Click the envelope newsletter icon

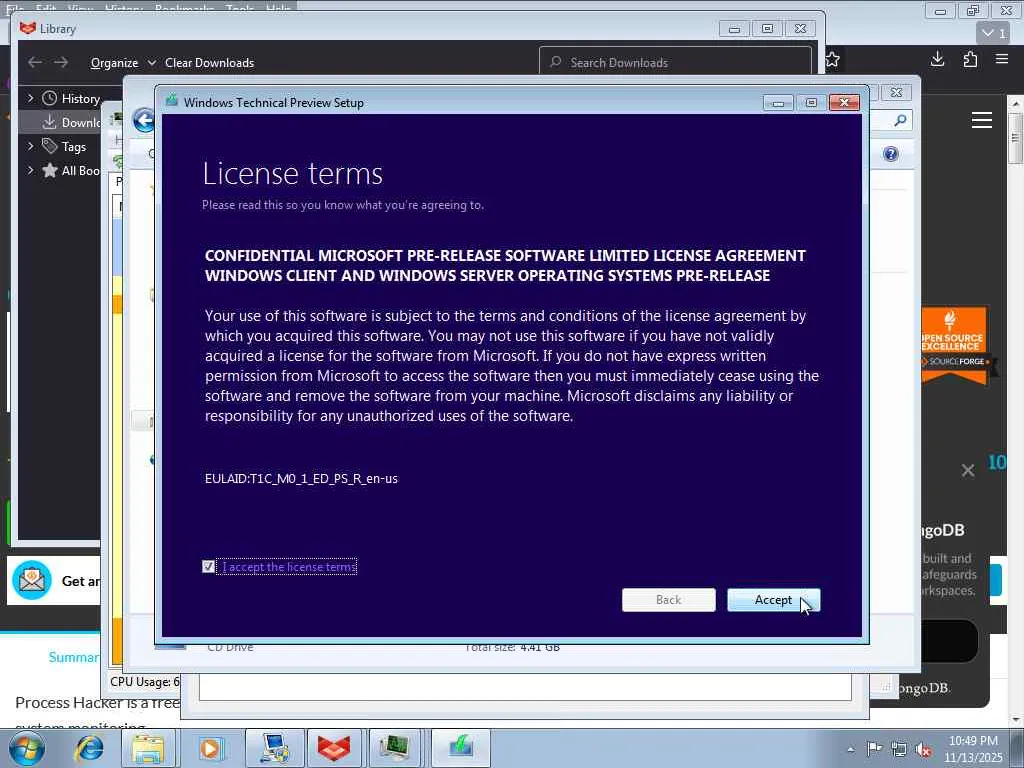[x=32, y=581]
